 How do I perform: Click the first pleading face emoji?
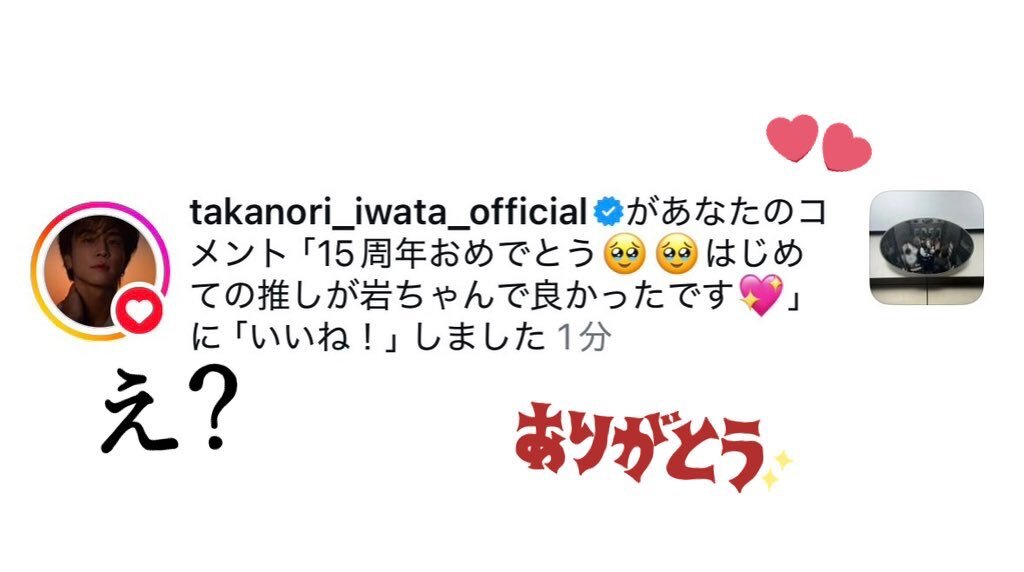(625, 254)
